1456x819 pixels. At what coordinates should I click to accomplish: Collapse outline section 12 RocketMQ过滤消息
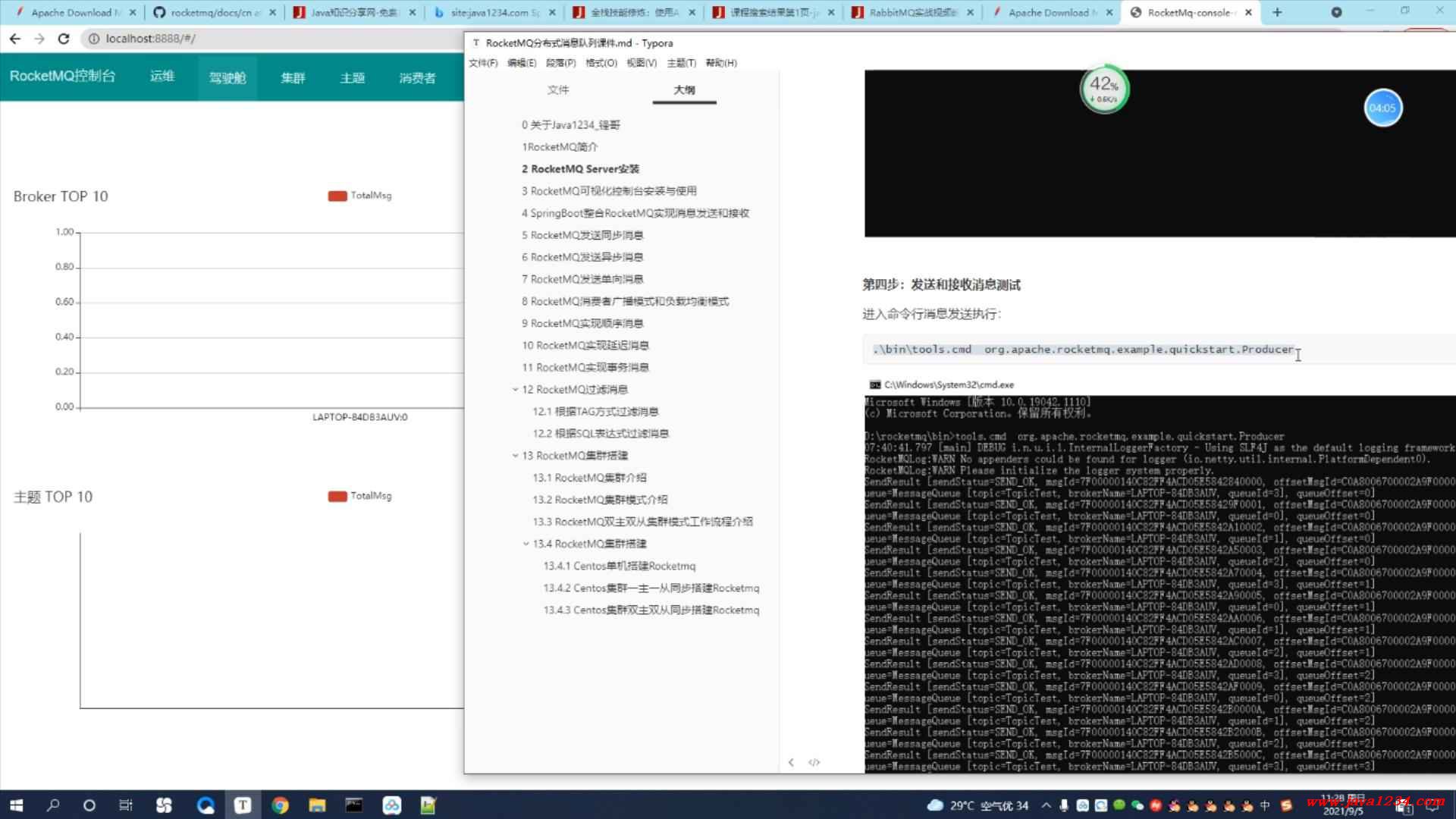515,390
